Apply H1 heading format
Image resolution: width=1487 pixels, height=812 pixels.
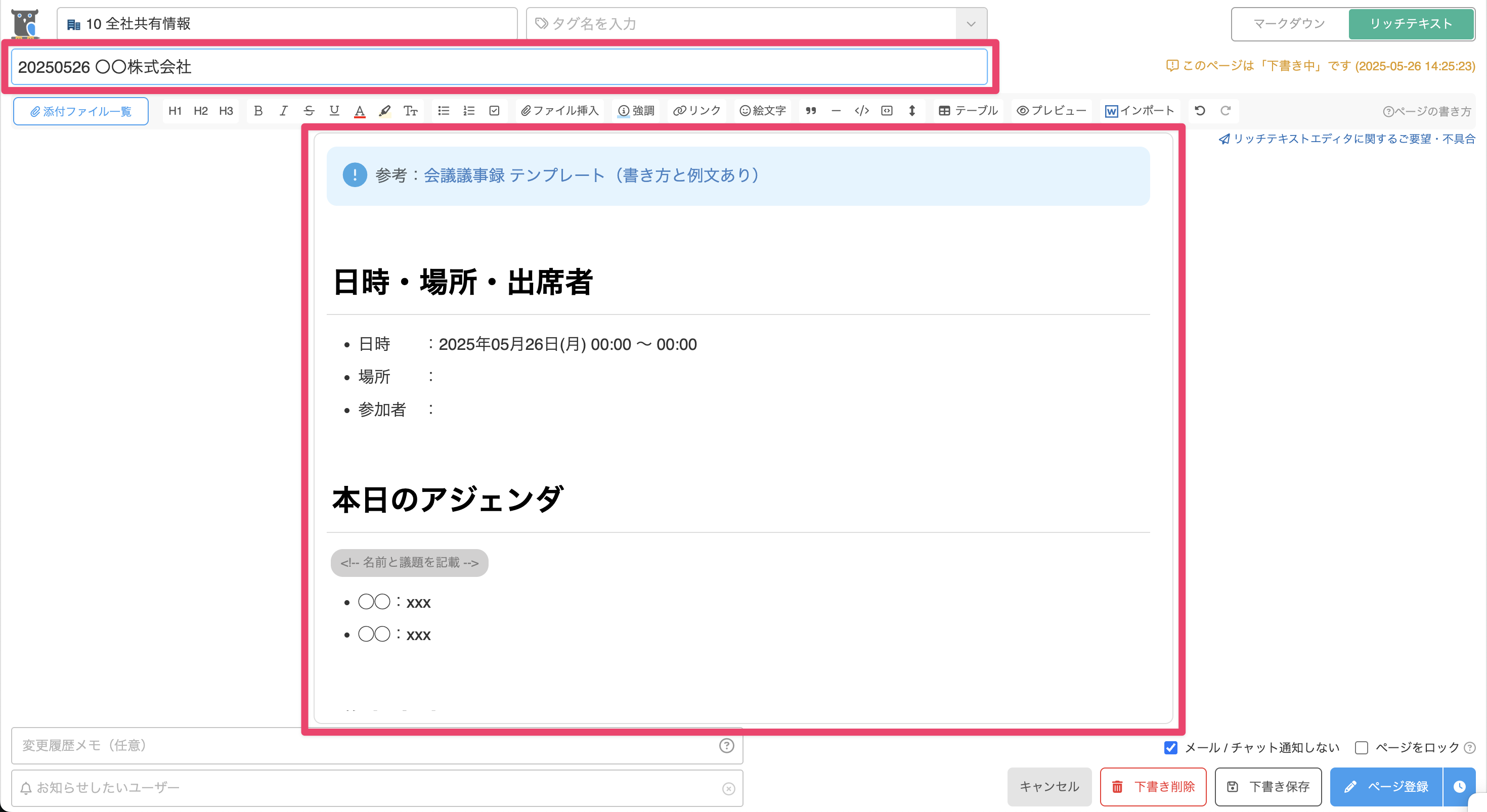(175, 111)
